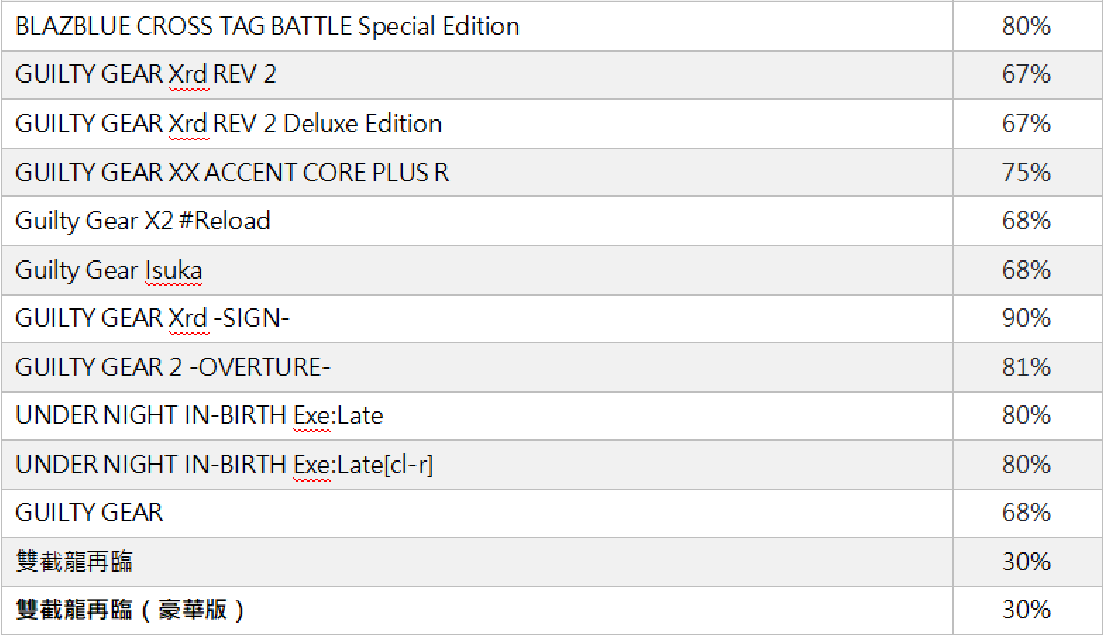1108x640 pixels.
Task: Select the Guilty Gear Isuka title text
Action: pos(111,270)
